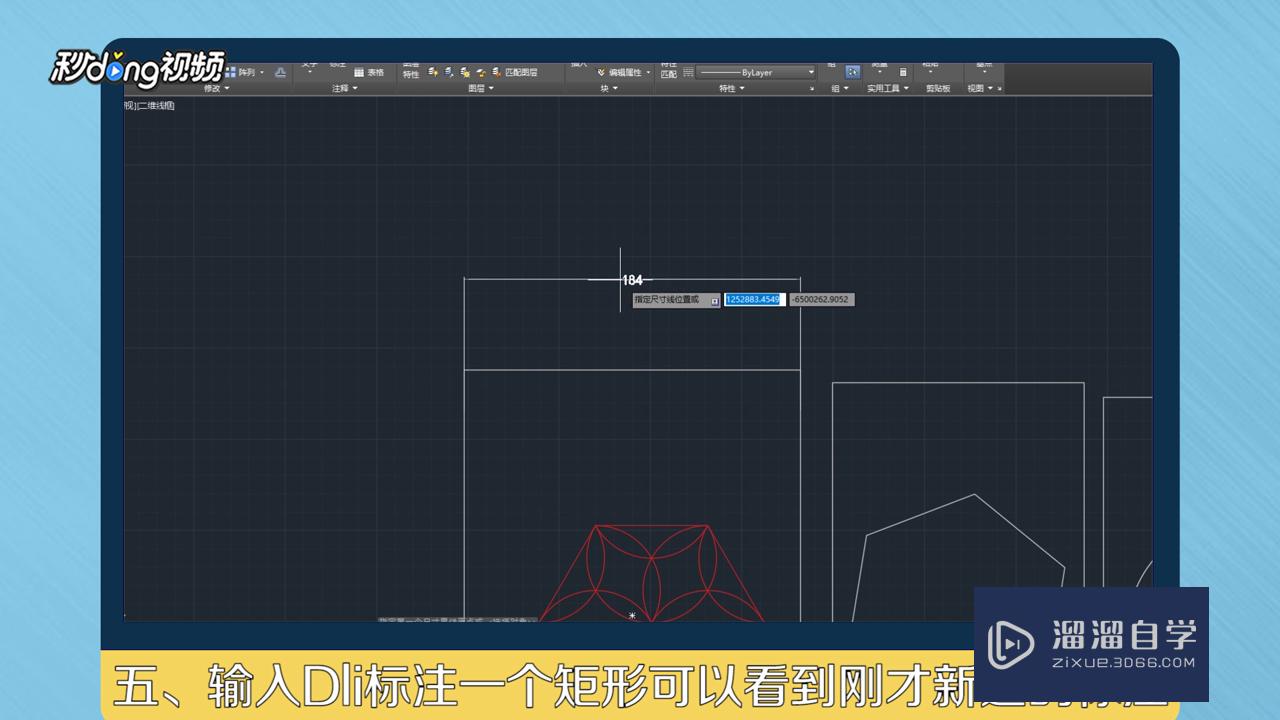Click the Y coordinate field -6500262.9052
Image resolution: width=1280 pixels, height=720 pixels.
tap(822, 299)
